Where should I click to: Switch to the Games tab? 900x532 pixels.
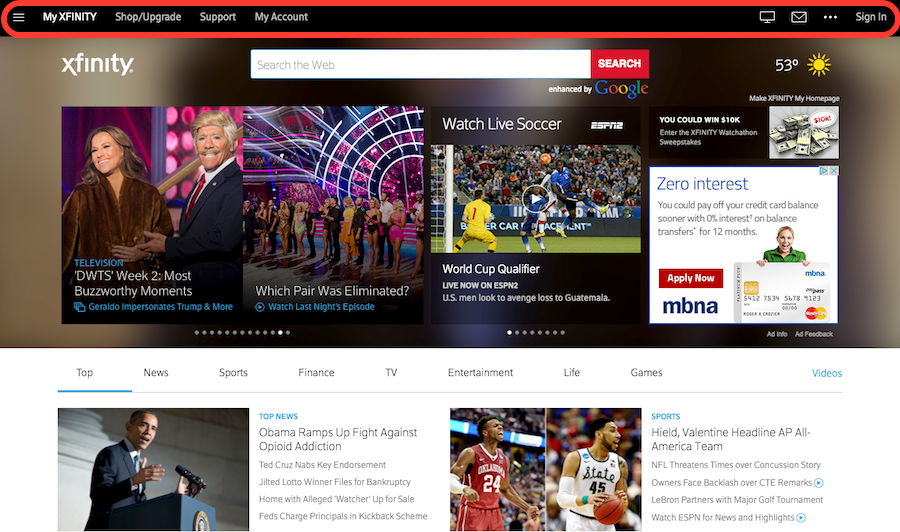click(x=646, y=373)
